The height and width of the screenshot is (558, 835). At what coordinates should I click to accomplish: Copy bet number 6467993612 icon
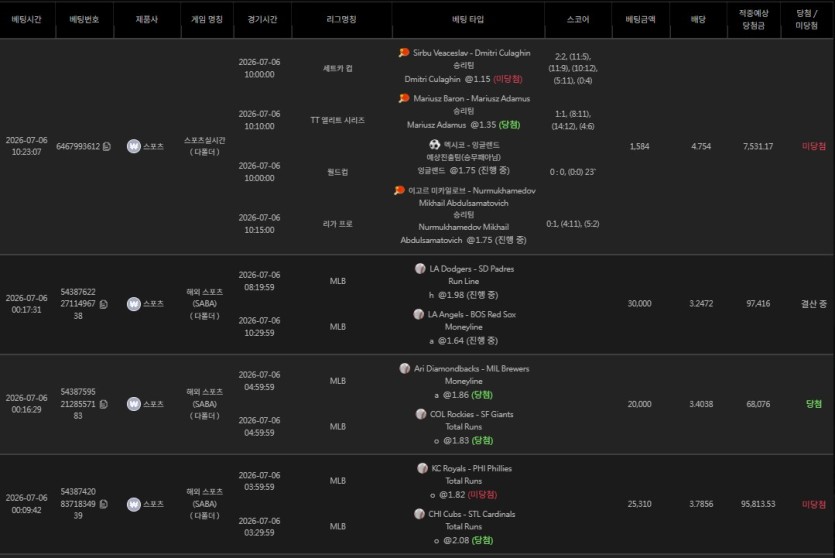point(107,146)
